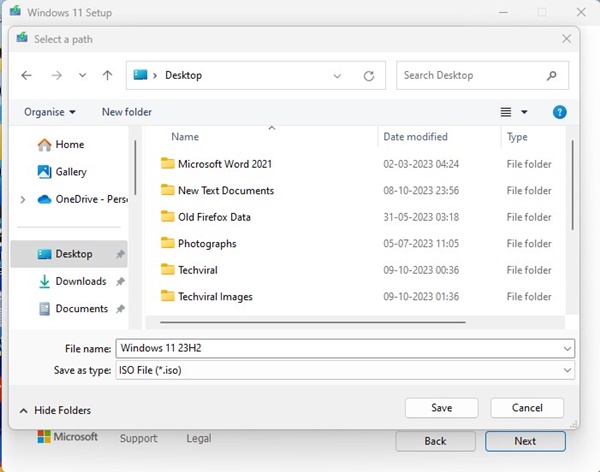Click the navigation pane vertical scrollbar
600x472 pixels.
(135, 167)
